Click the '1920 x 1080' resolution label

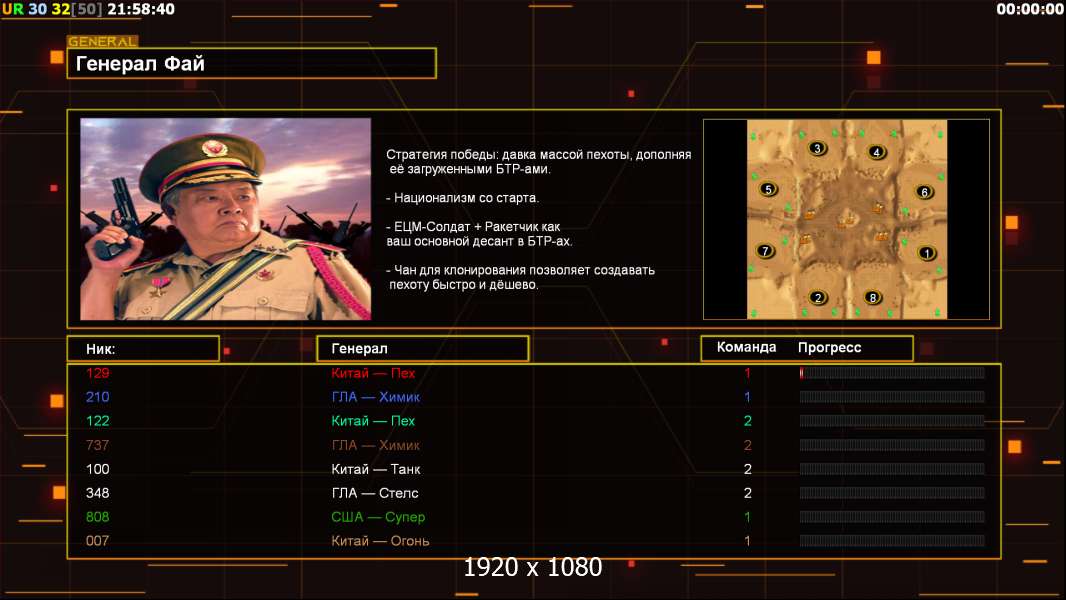click(x=532, y=567)
